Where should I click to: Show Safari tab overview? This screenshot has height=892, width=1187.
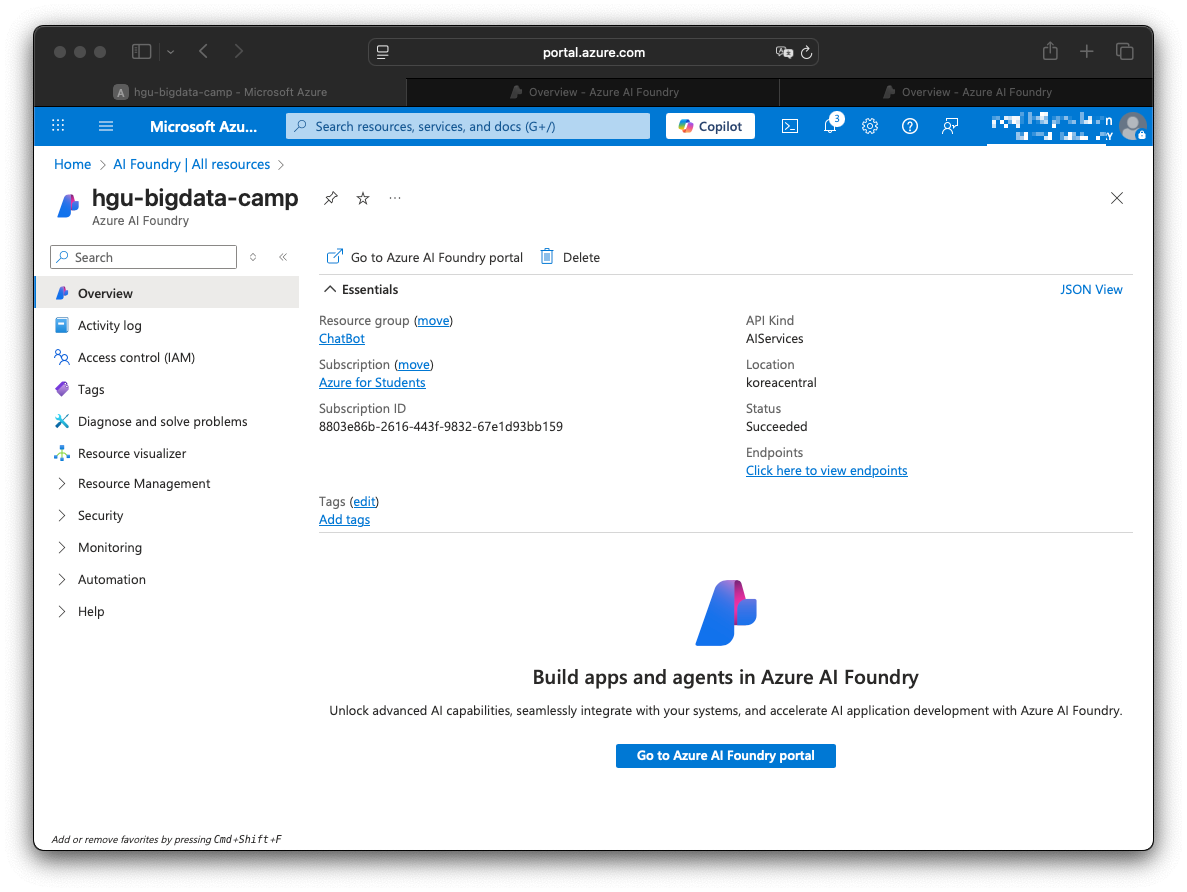coord(1124,51)
